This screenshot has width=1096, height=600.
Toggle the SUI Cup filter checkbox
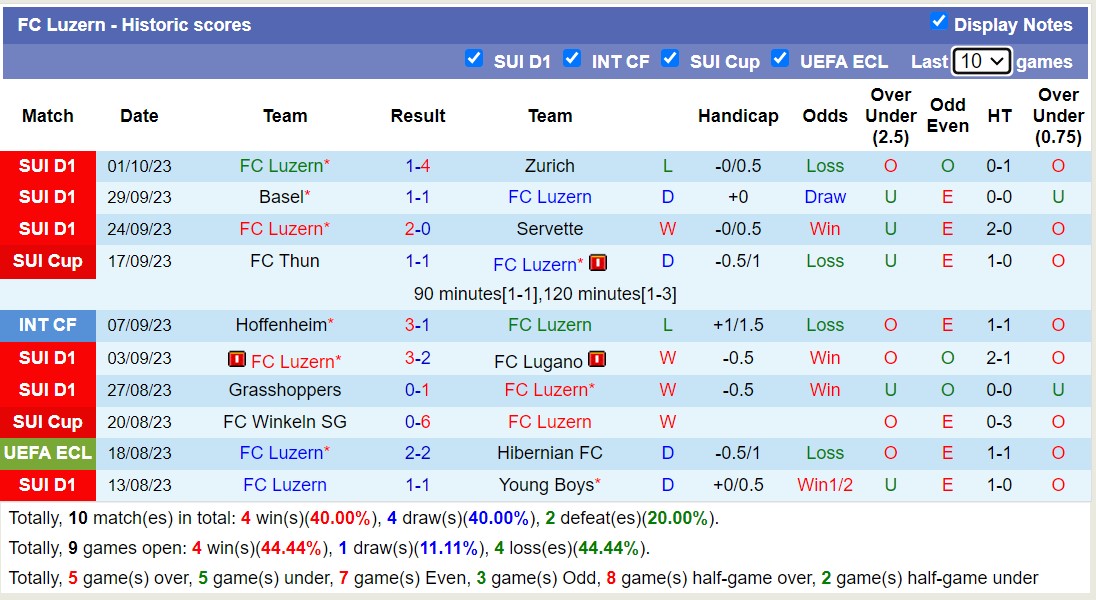(x=670, y=58)
